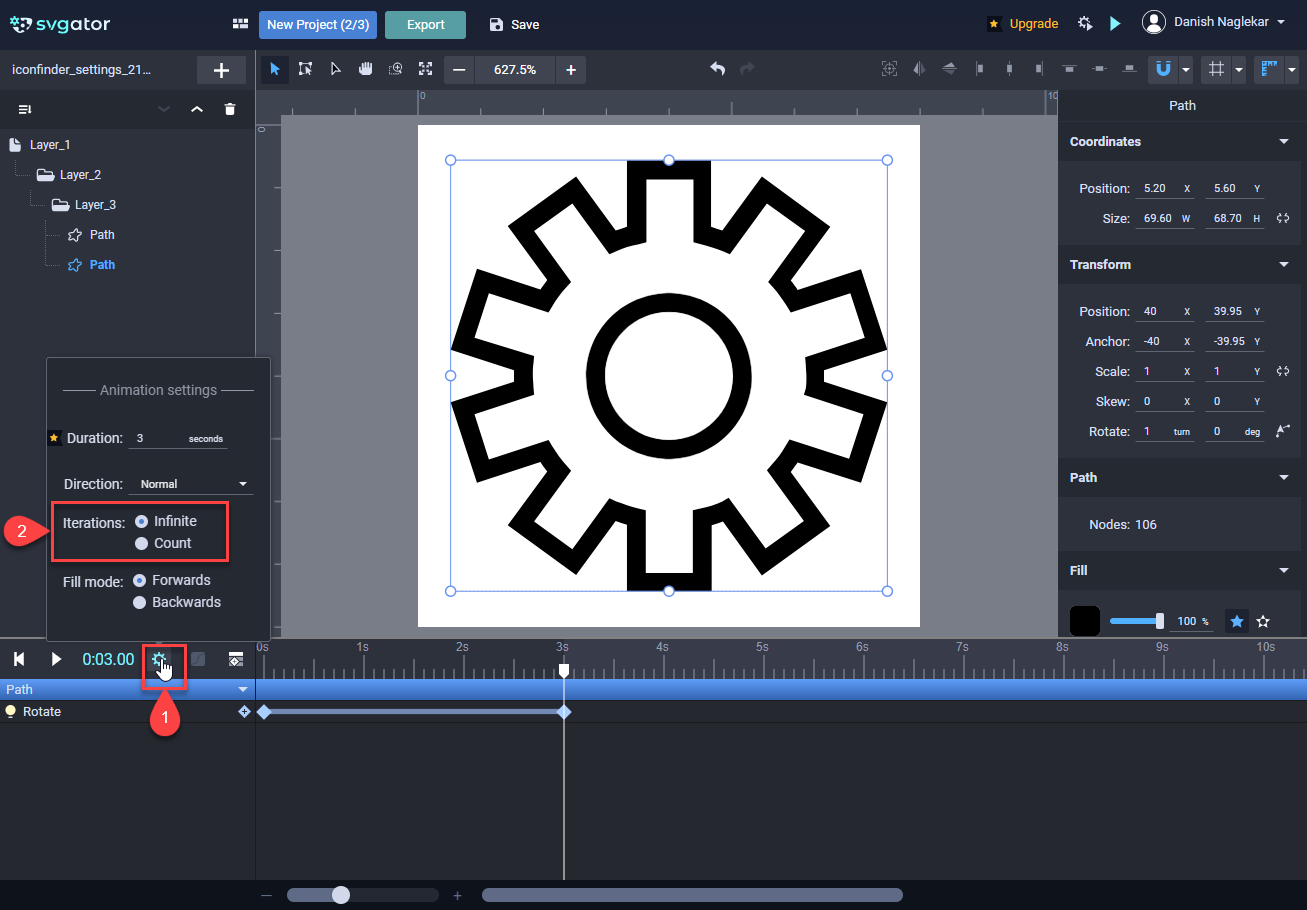
Task: Select Count iterations radio button
Action: 142,543
